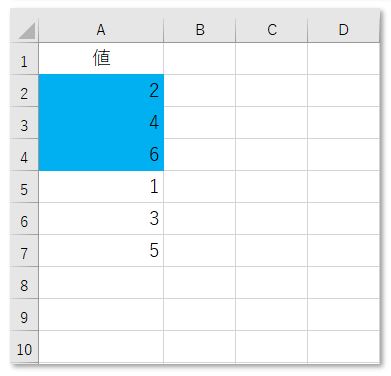
Task: Select empty cell A8
Action: click(101, 283)
